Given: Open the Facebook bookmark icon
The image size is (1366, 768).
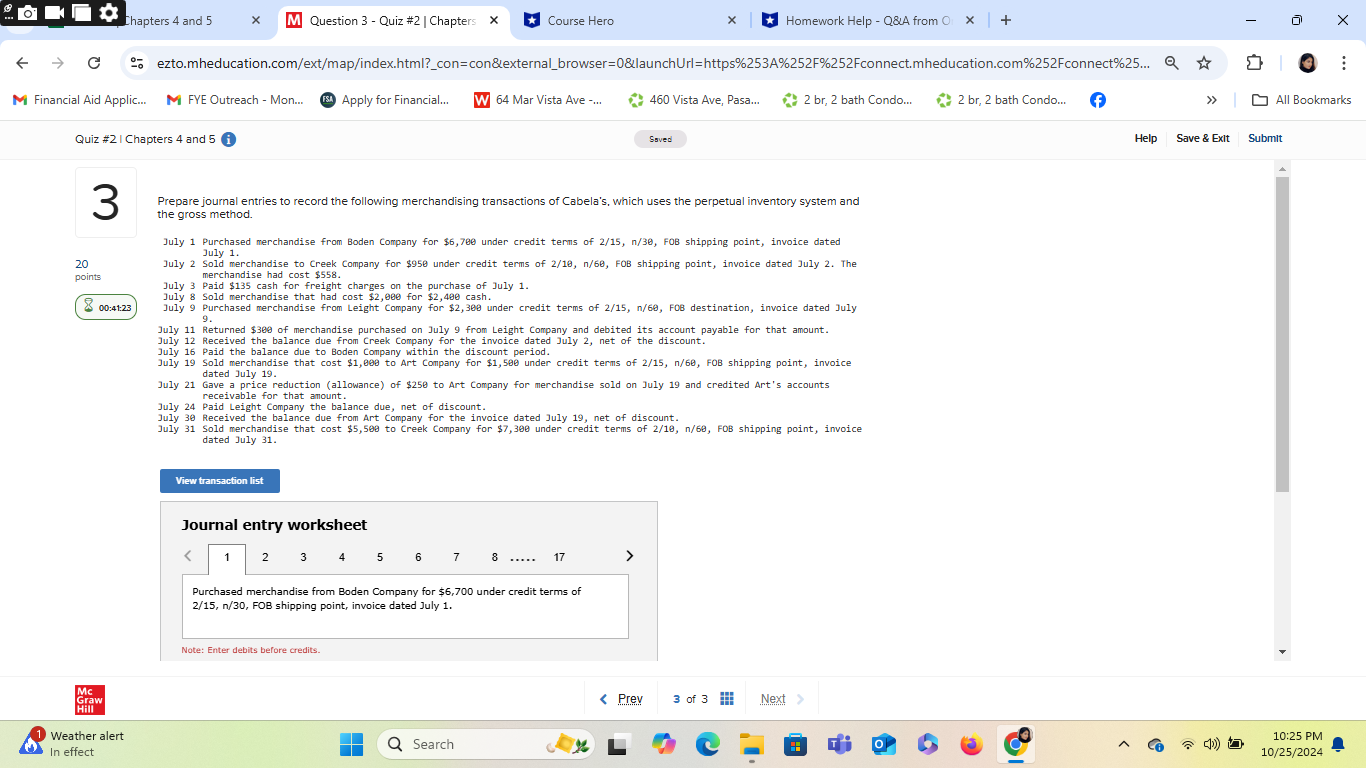Looking at the screenshot, I should click(x=1097, y=100).
